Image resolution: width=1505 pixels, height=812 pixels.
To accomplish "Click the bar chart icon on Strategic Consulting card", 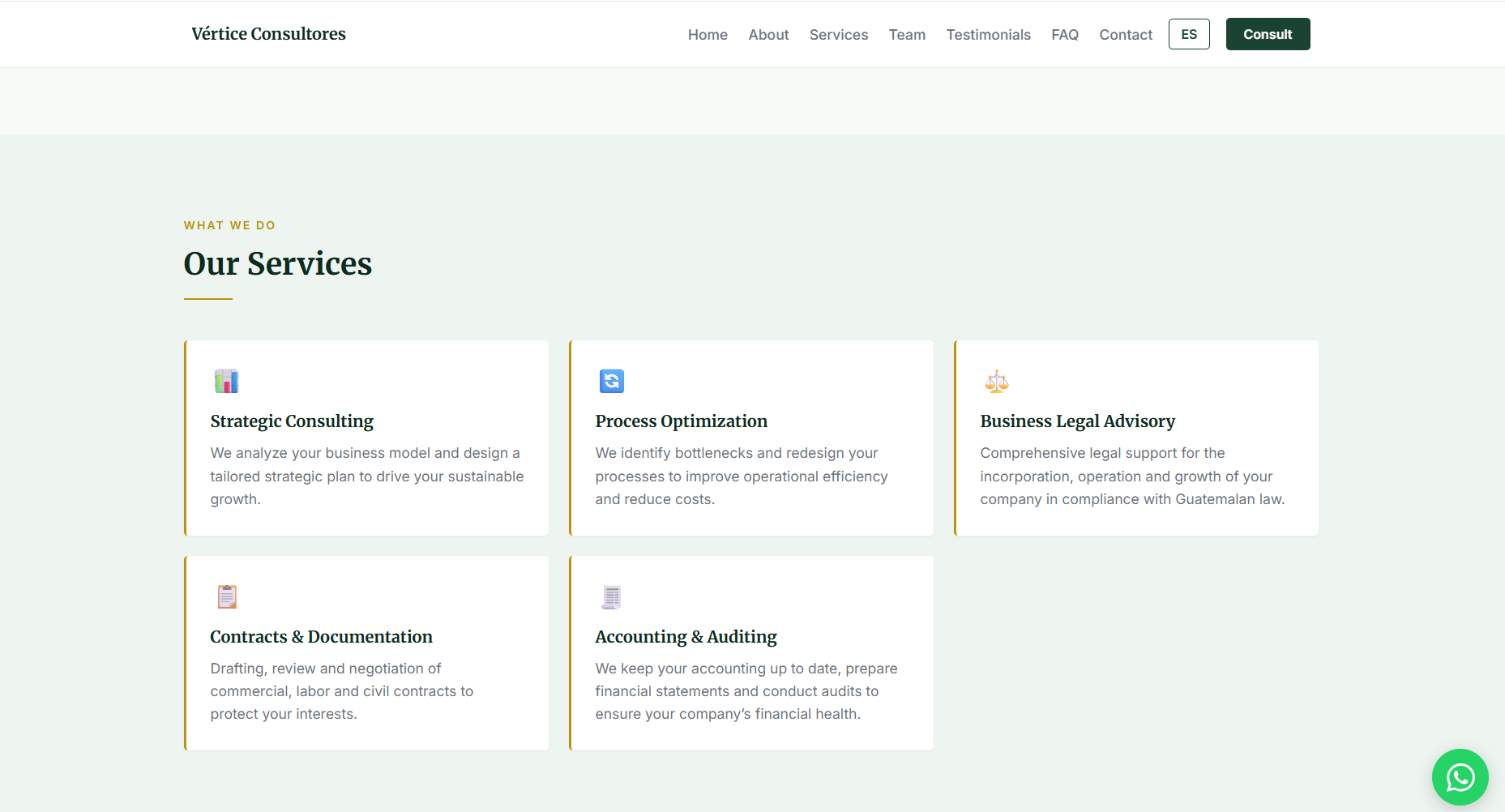I will click(226, 381).
